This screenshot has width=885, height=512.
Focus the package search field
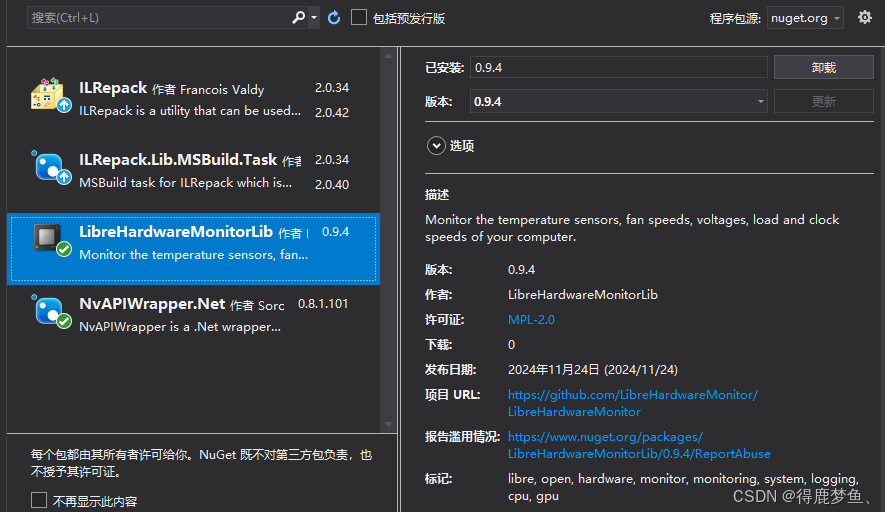point(158,17)
